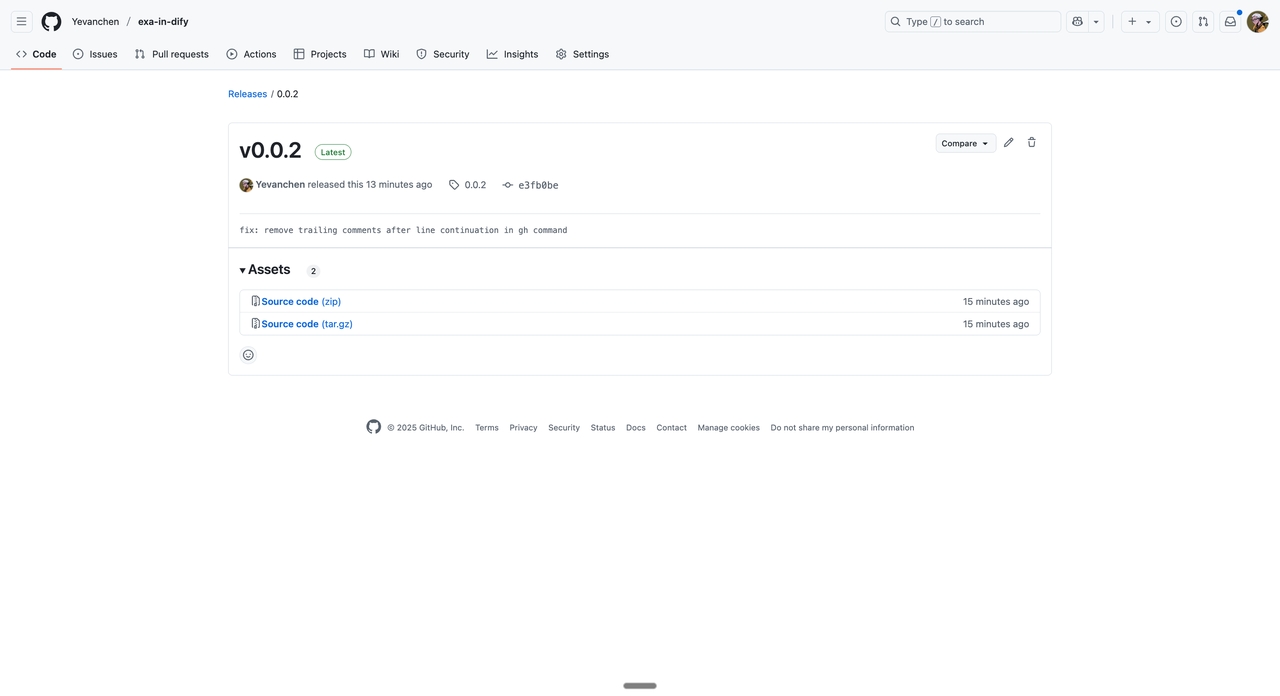Click the Releases breadcrumb link
Viewport: 1280px width, 696px height.
click(247, 94)
